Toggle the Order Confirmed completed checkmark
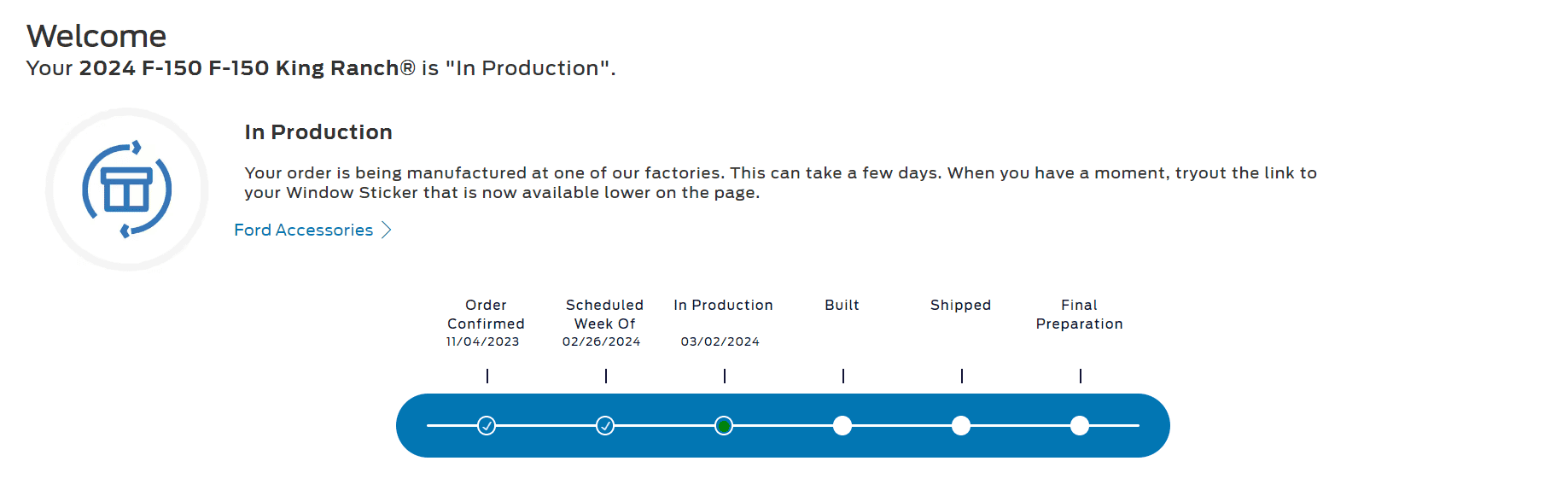Screen dimensions: 1568x496 click(x=487, y=424)
